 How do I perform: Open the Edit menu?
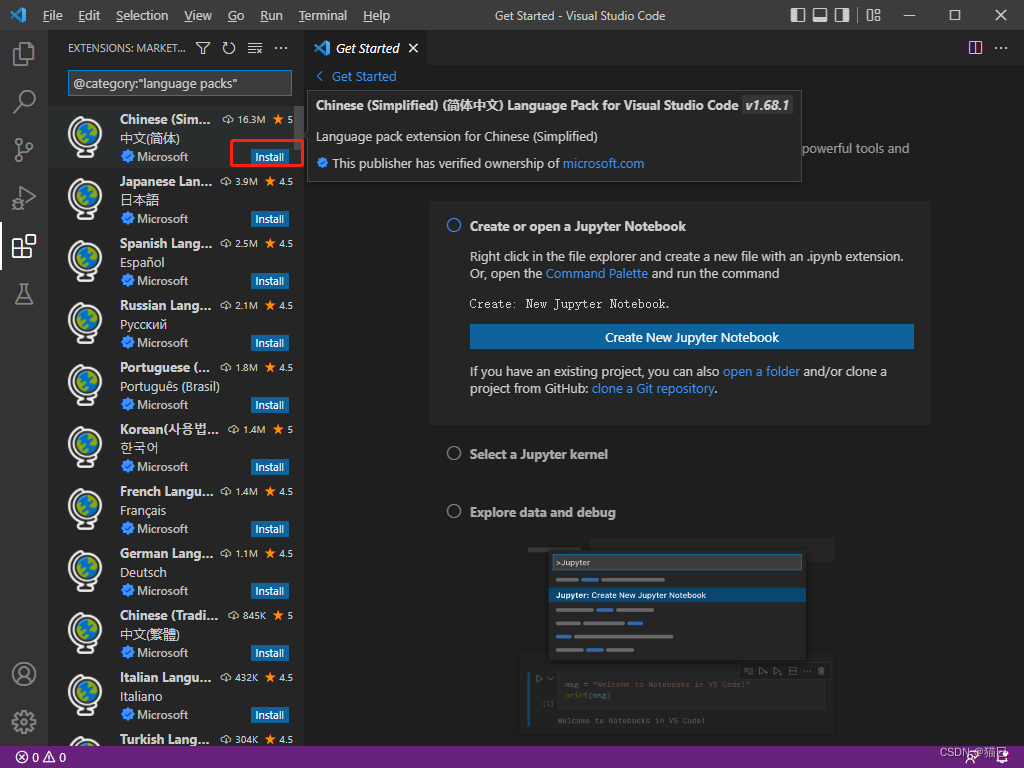tap(89, 15)
